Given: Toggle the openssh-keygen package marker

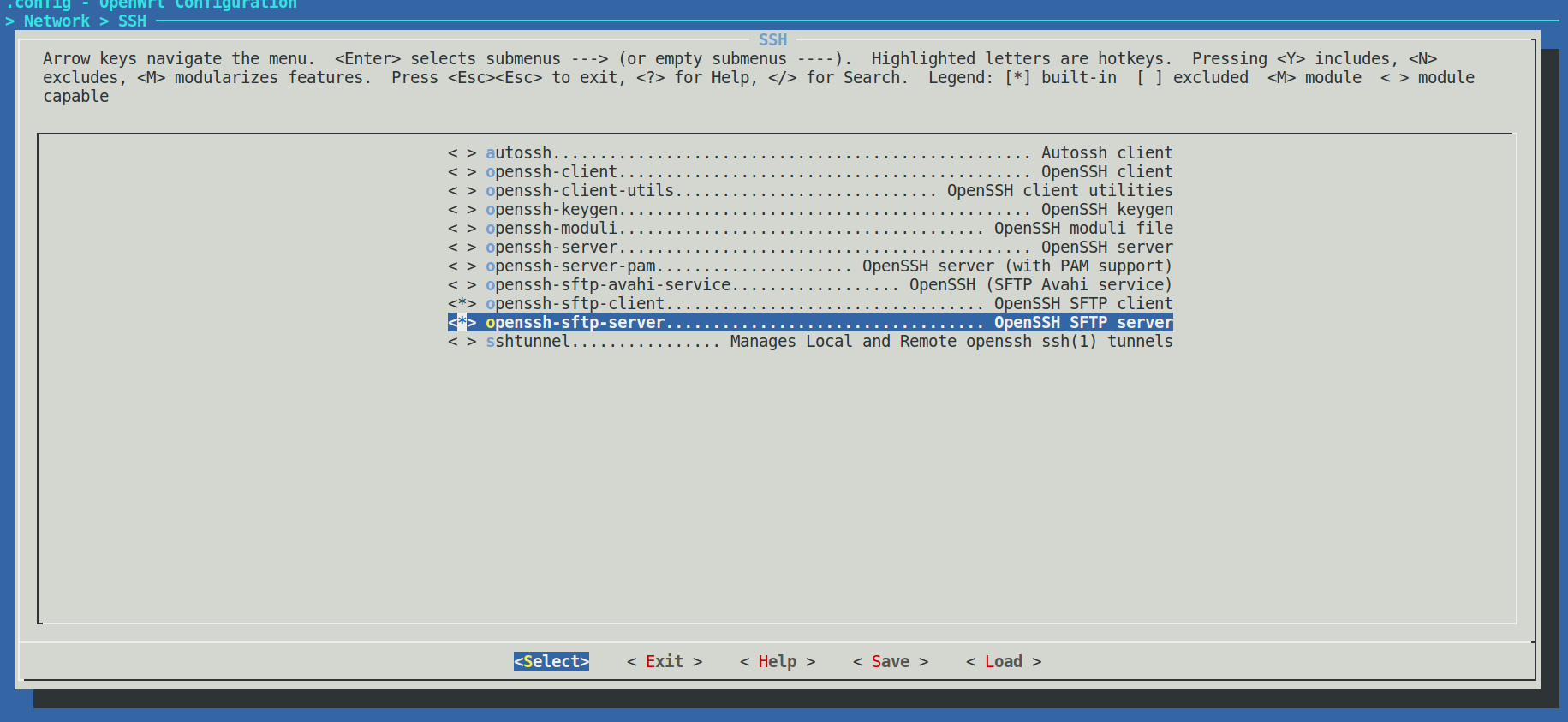Looking at the screenshot, I should click(x=462, y=210).
